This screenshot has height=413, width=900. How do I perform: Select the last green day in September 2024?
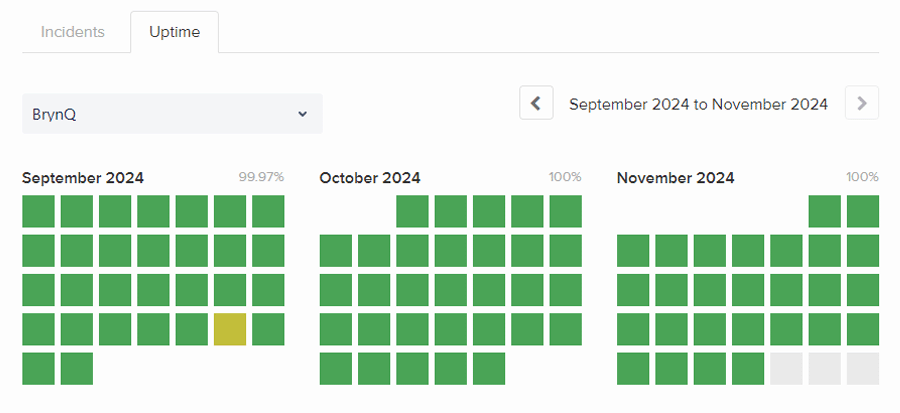[77, 368]
